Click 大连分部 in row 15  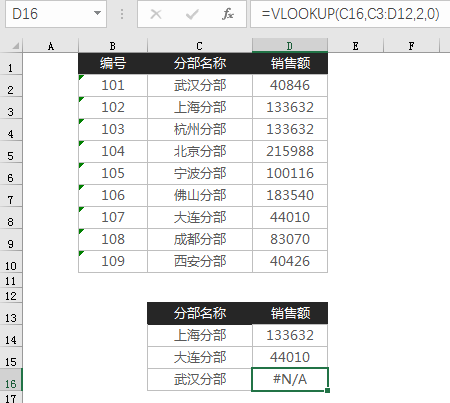200,357
